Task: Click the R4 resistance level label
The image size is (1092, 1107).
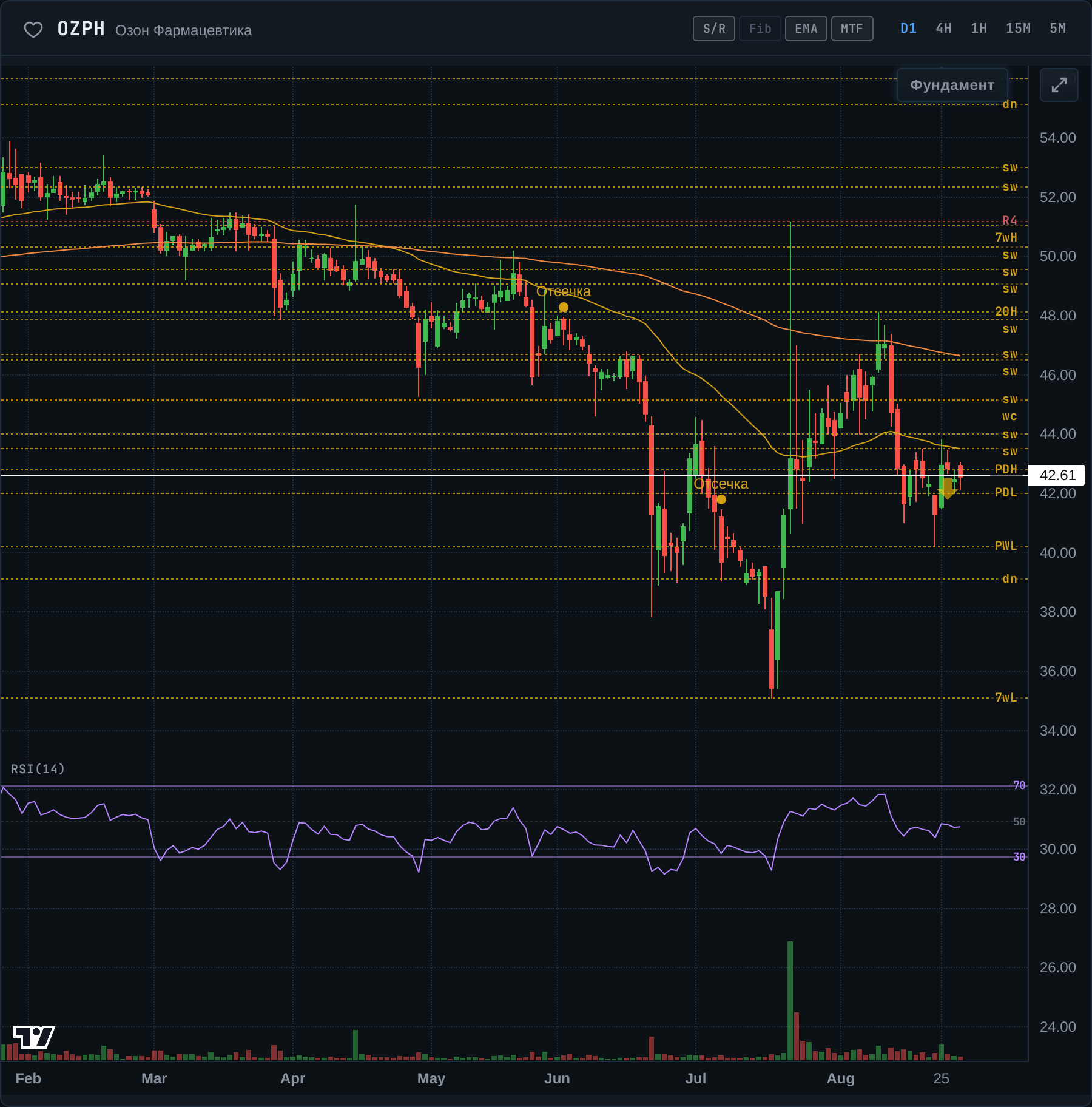Action: [x=1009, y=220]
